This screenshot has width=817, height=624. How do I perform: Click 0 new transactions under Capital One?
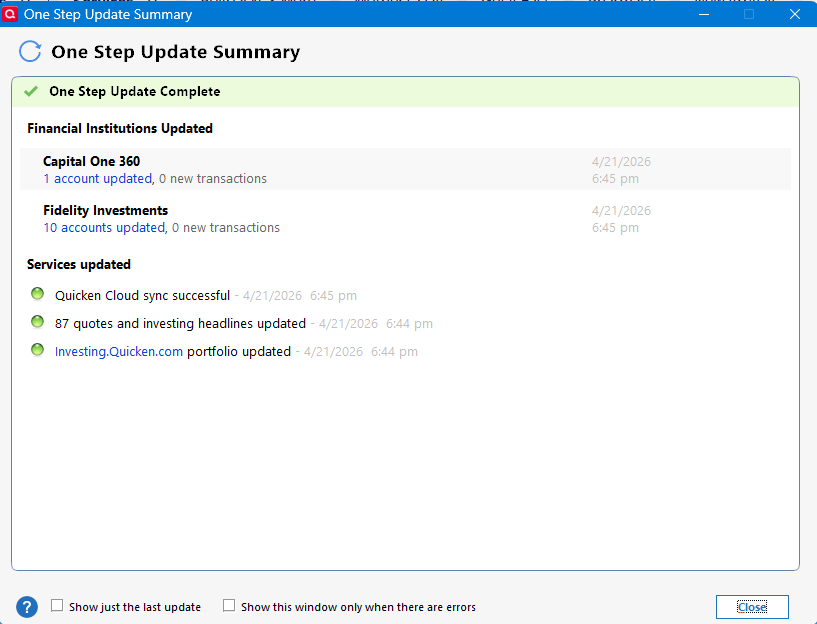pyautogui.click(x=213, y=179)
